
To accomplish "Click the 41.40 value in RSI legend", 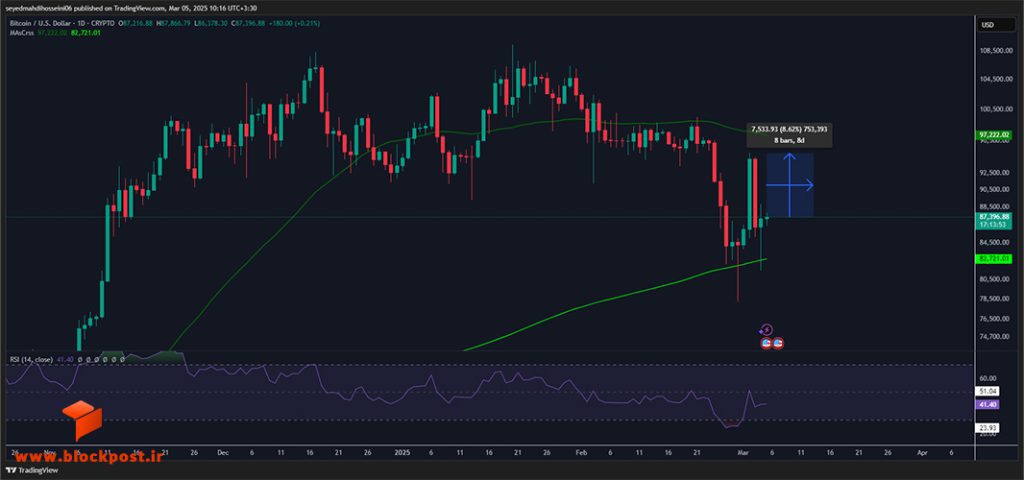I will pos(64,359).
